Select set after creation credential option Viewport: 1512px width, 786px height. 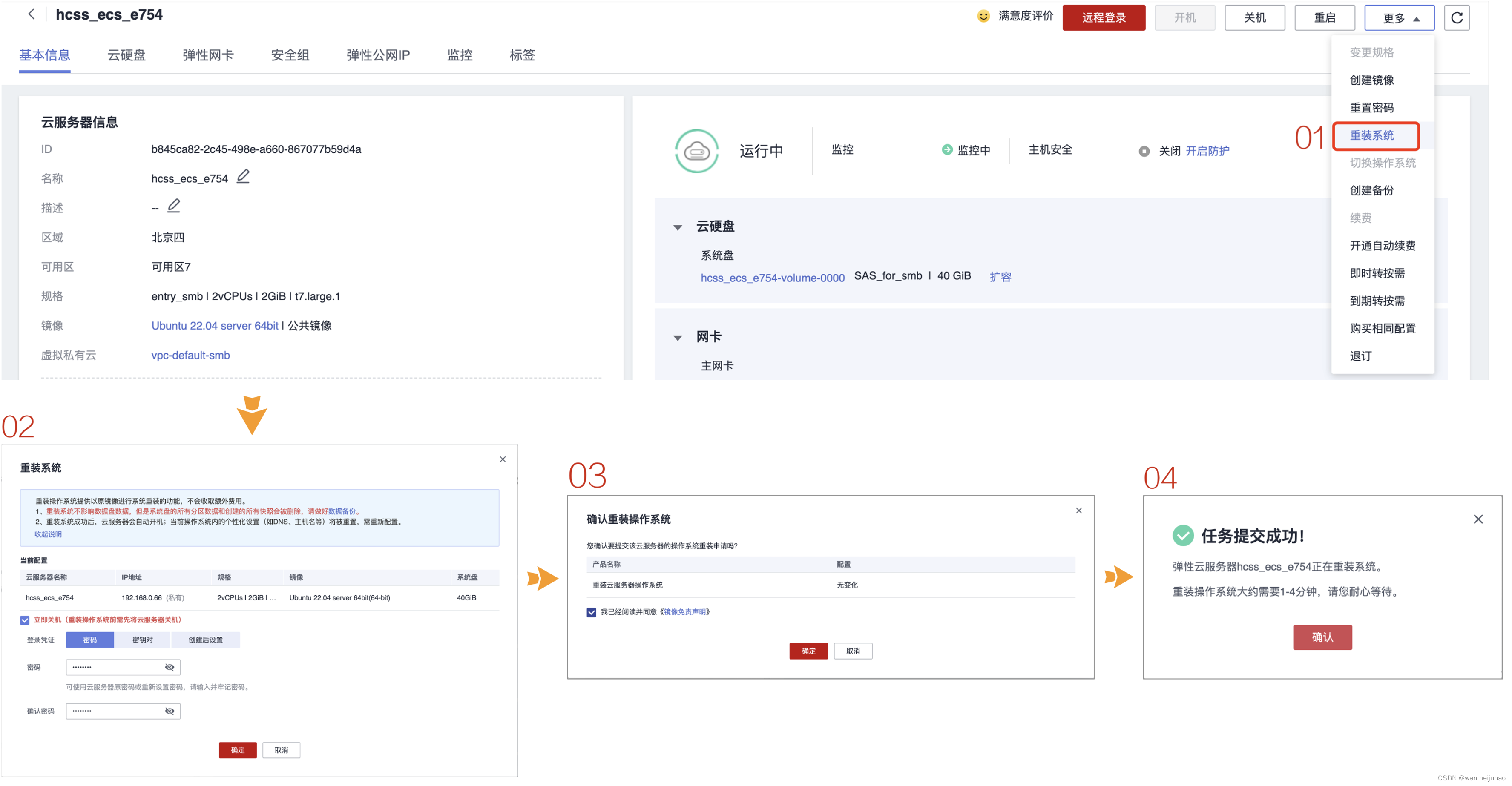[x=205, y=640]
